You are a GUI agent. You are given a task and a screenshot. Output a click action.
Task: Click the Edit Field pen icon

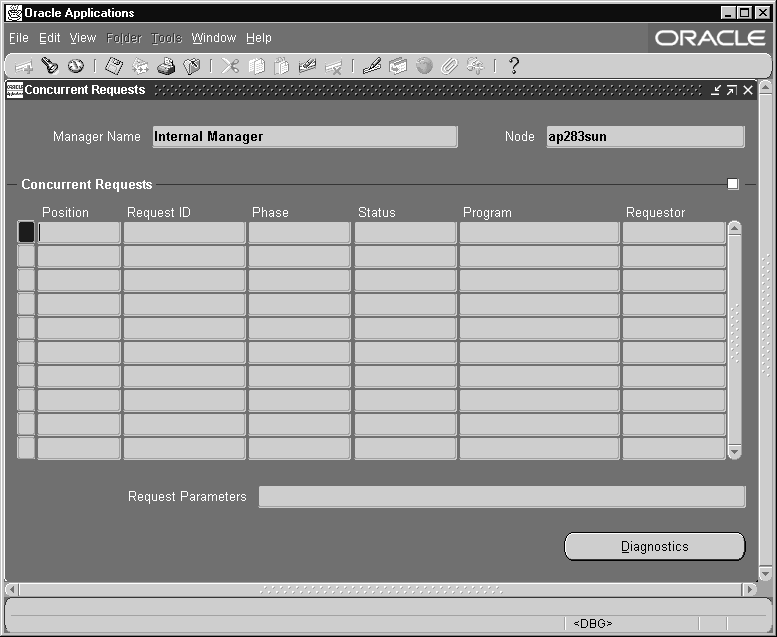pyautogui.click(x=372, y=66)
